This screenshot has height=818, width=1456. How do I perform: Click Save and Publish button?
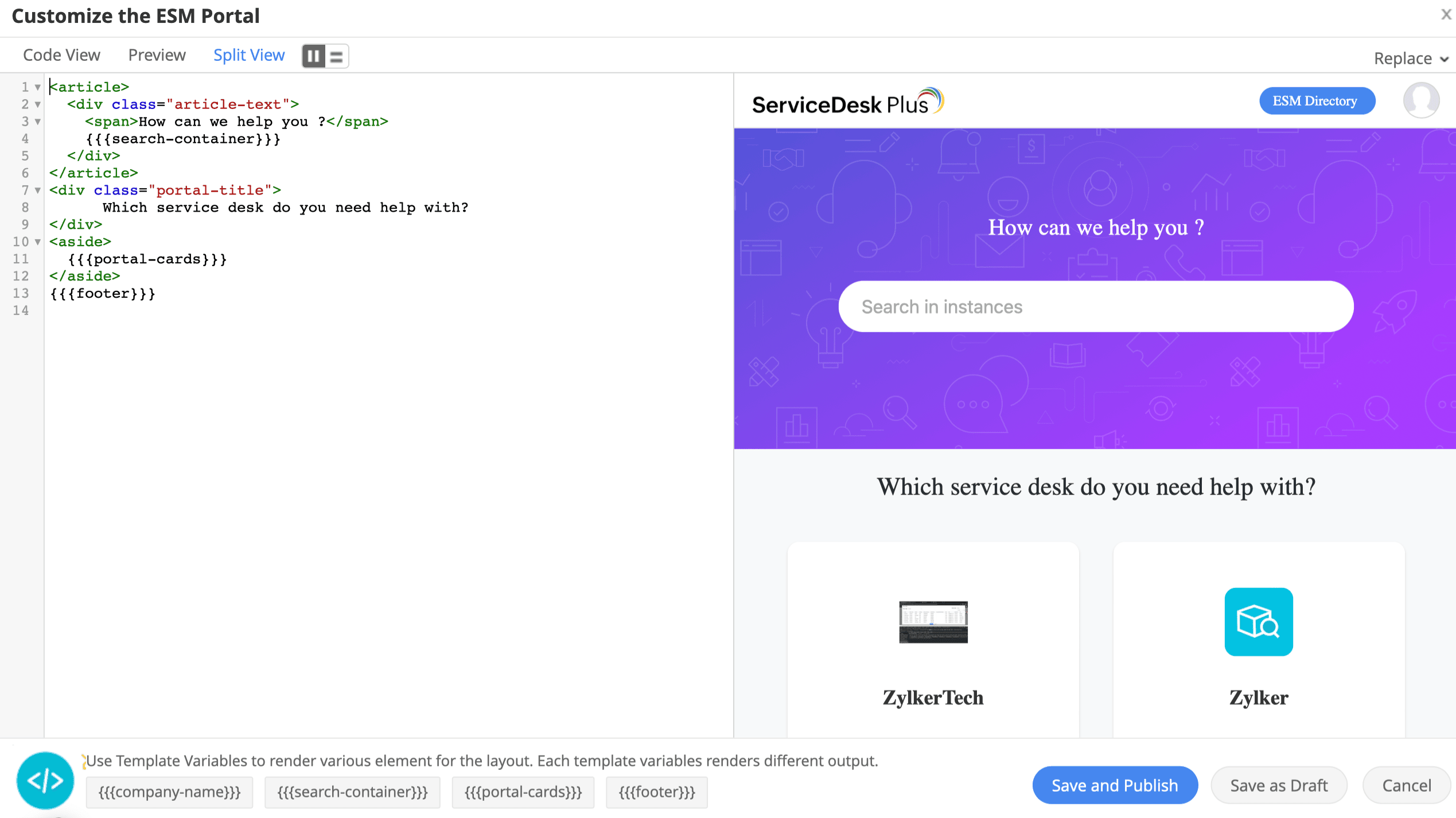(1114, 785)
